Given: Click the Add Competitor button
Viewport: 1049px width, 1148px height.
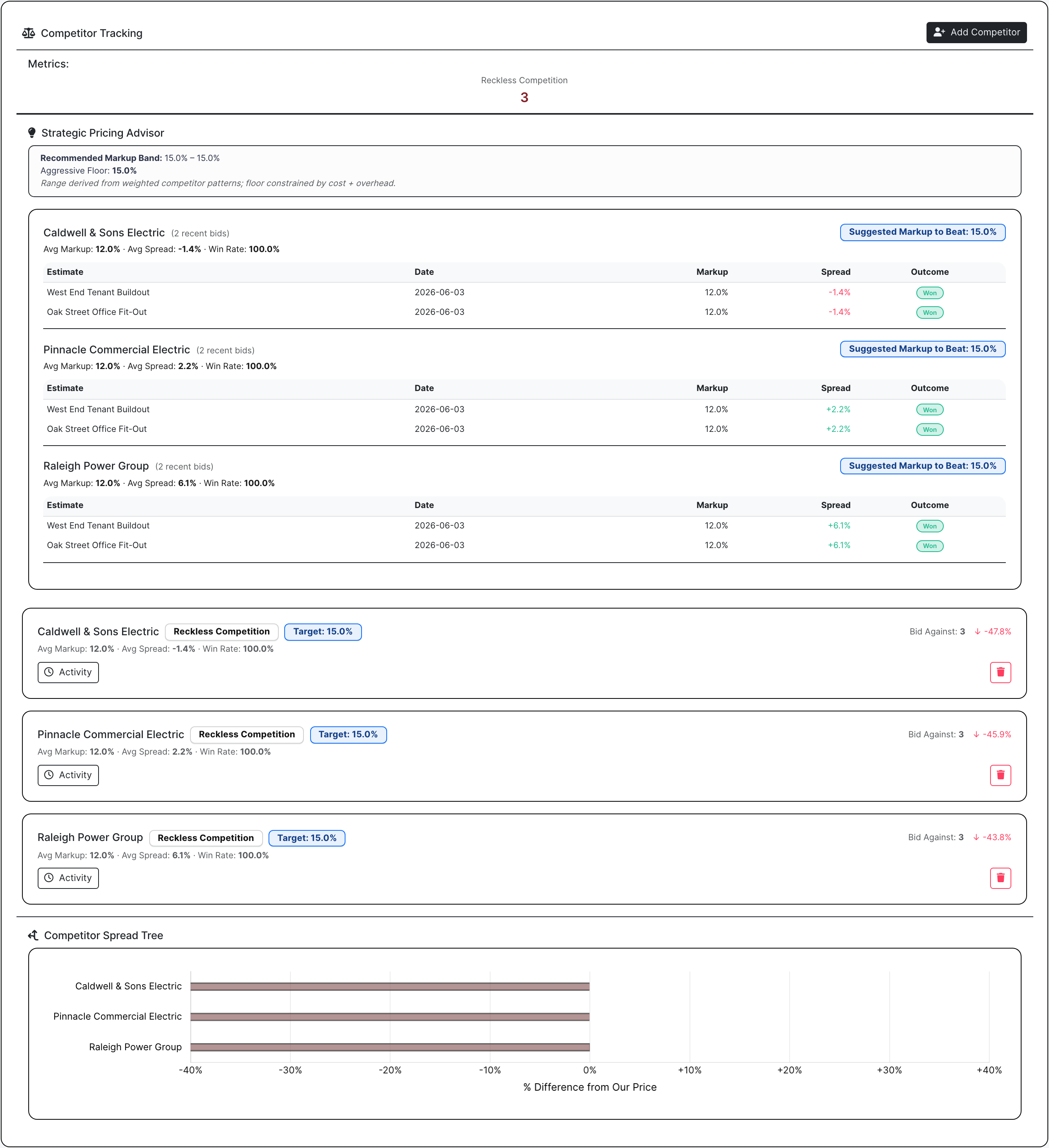Looking at the screenshot, I should 976,33.
